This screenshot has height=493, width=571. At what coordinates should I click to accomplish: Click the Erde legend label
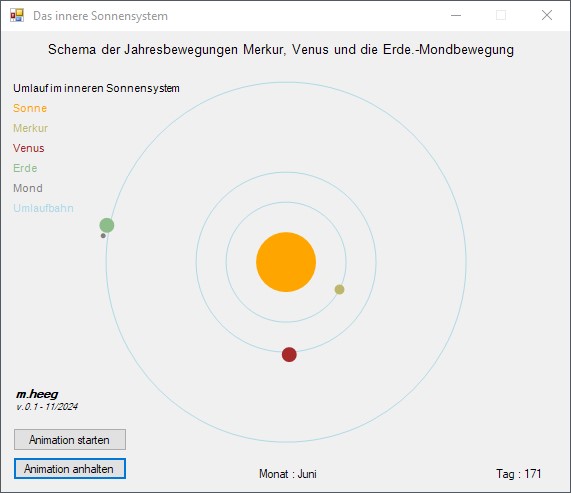(x=25, y=168)
